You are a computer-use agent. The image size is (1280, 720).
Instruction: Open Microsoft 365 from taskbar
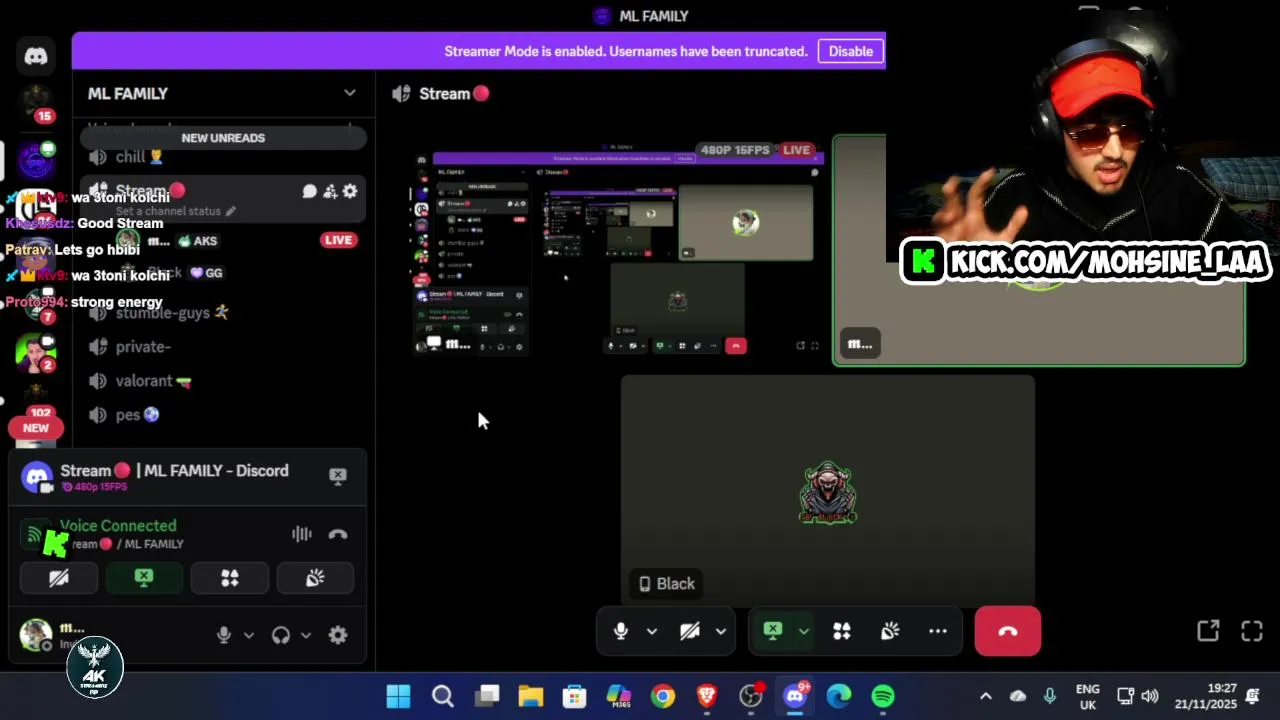coord(618,696)
